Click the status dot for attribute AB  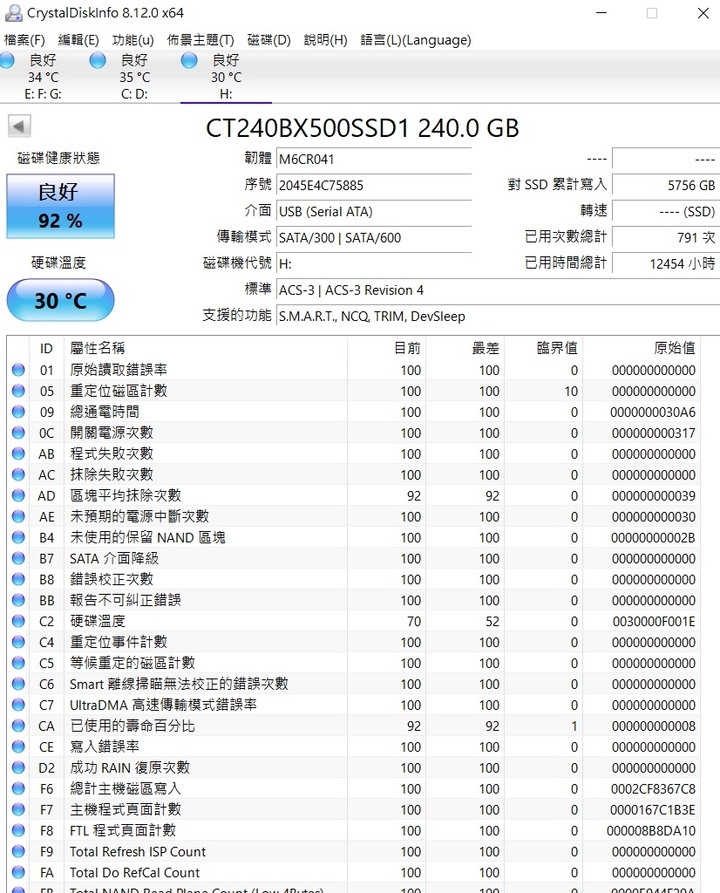tap(18, 454)
